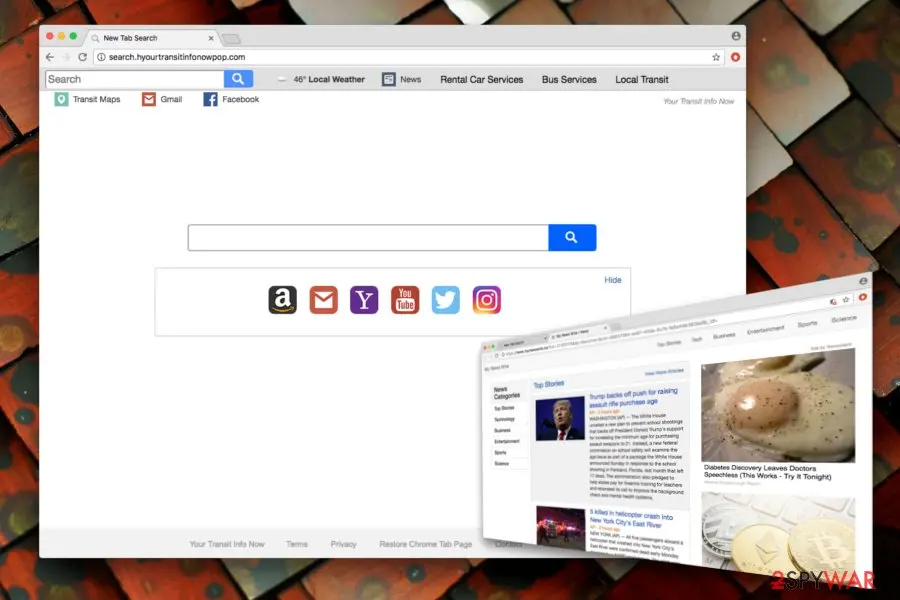Click View More Articles in the news window
Viewport: 900px width, 600px height.
coord(664,372)
